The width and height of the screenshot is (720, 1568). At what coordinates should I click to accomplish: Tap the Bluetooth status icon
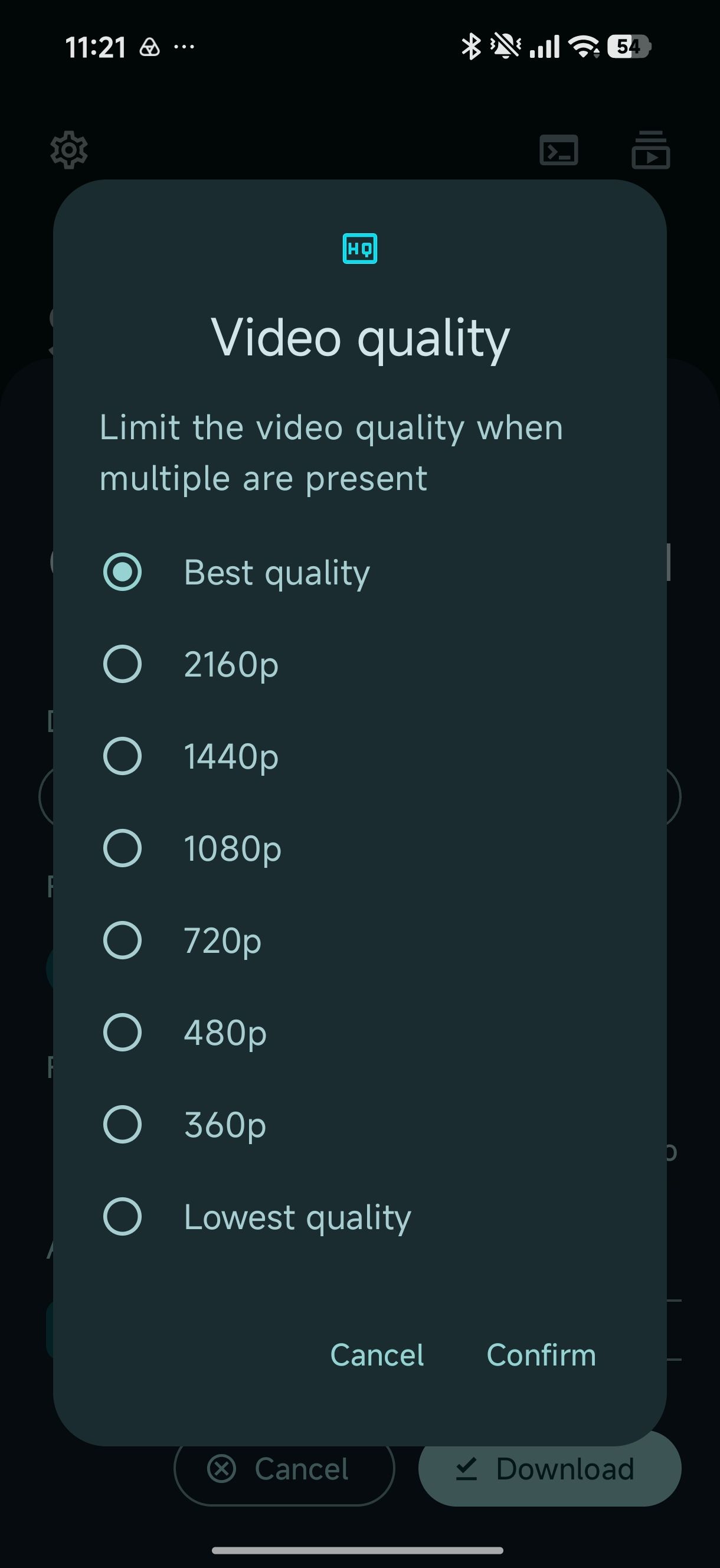pos(470,46)
